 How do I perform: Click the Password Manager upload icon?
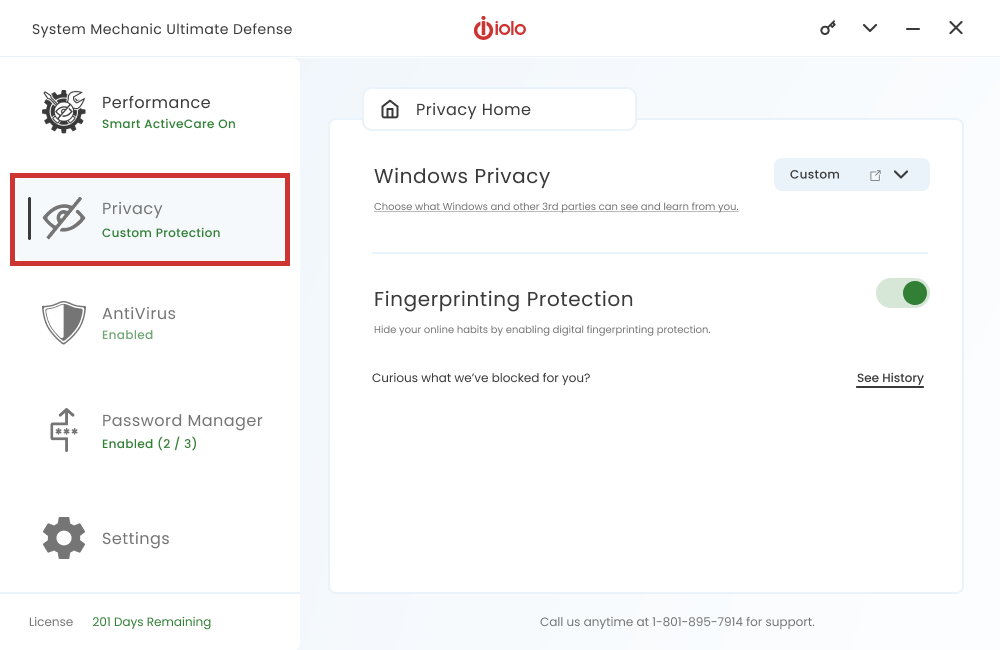tap(64, 430)
